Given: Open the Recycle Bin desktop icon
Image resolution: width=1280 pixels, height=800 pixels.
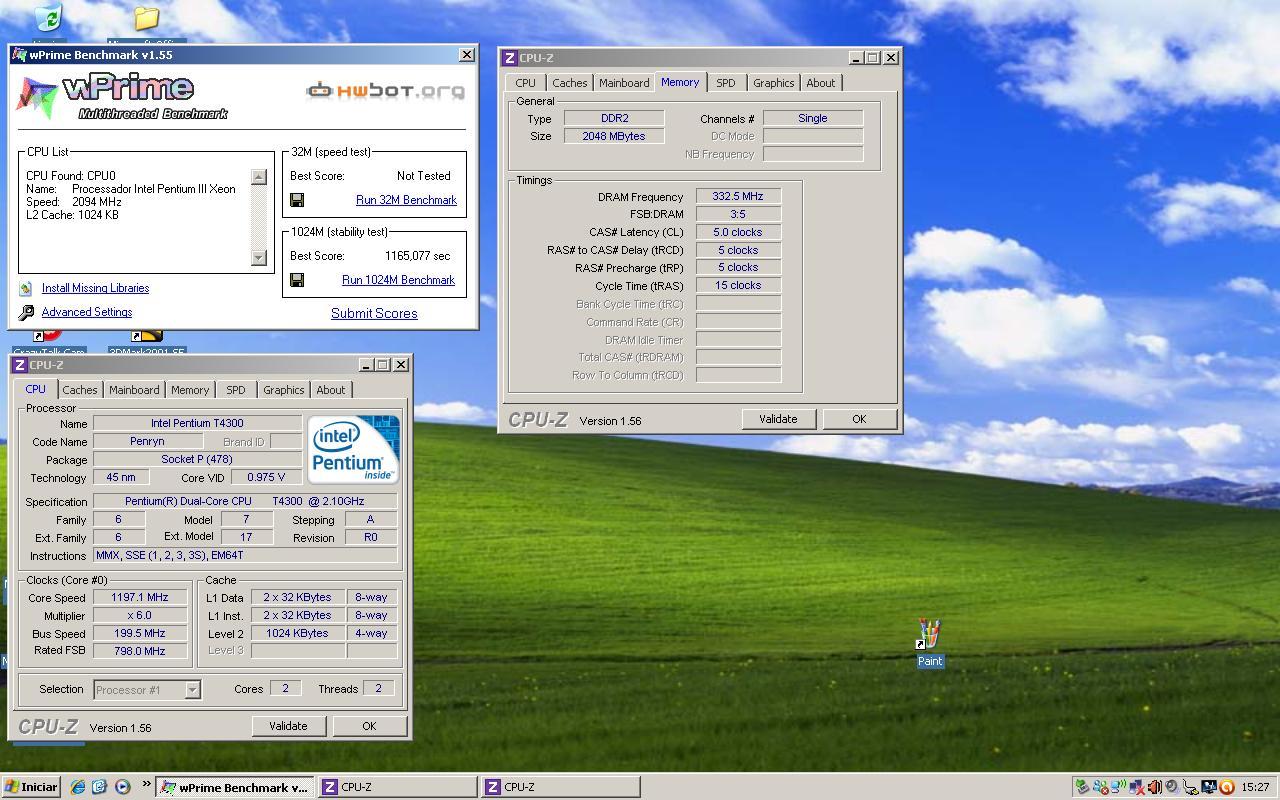Looking at the screenshot, I should point(47,17).
